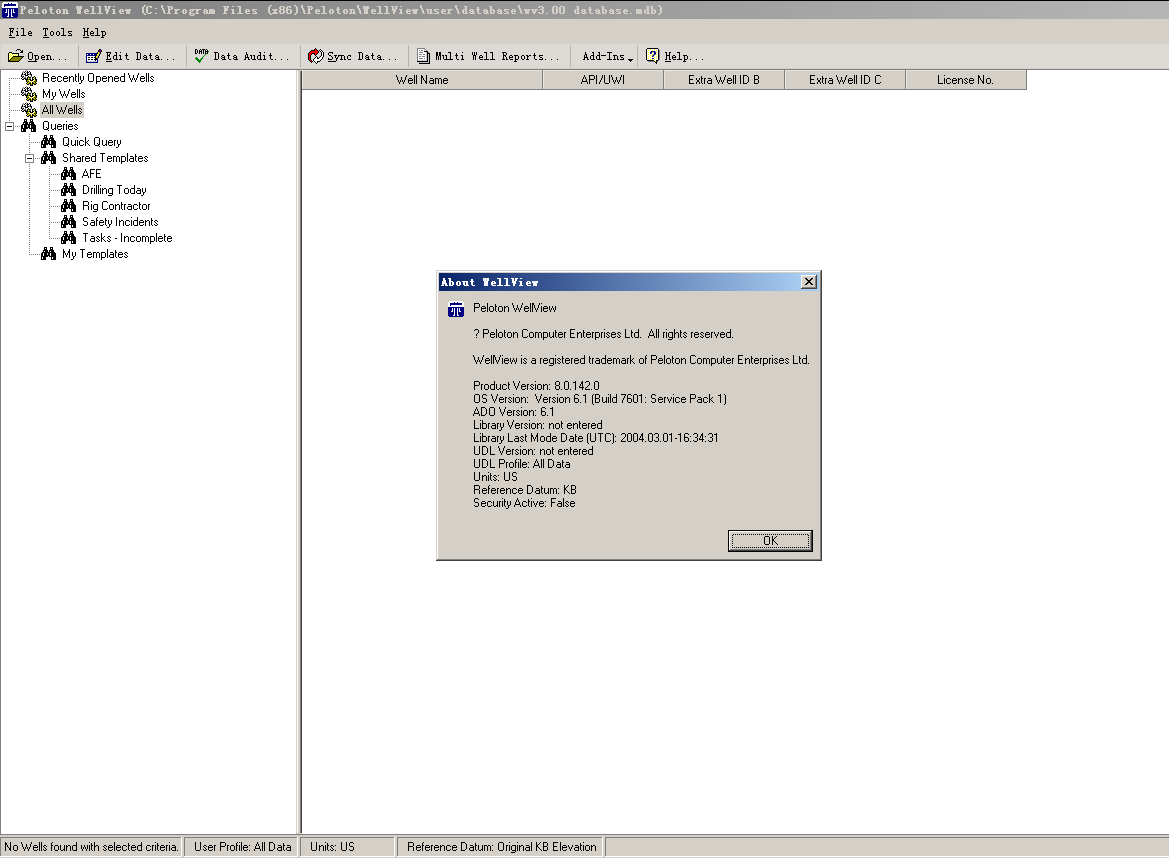This screenshot has width=1169, height=859.
Task: Click the Sync Data icon
Action: pyautogui.click(x=315, y=56)
